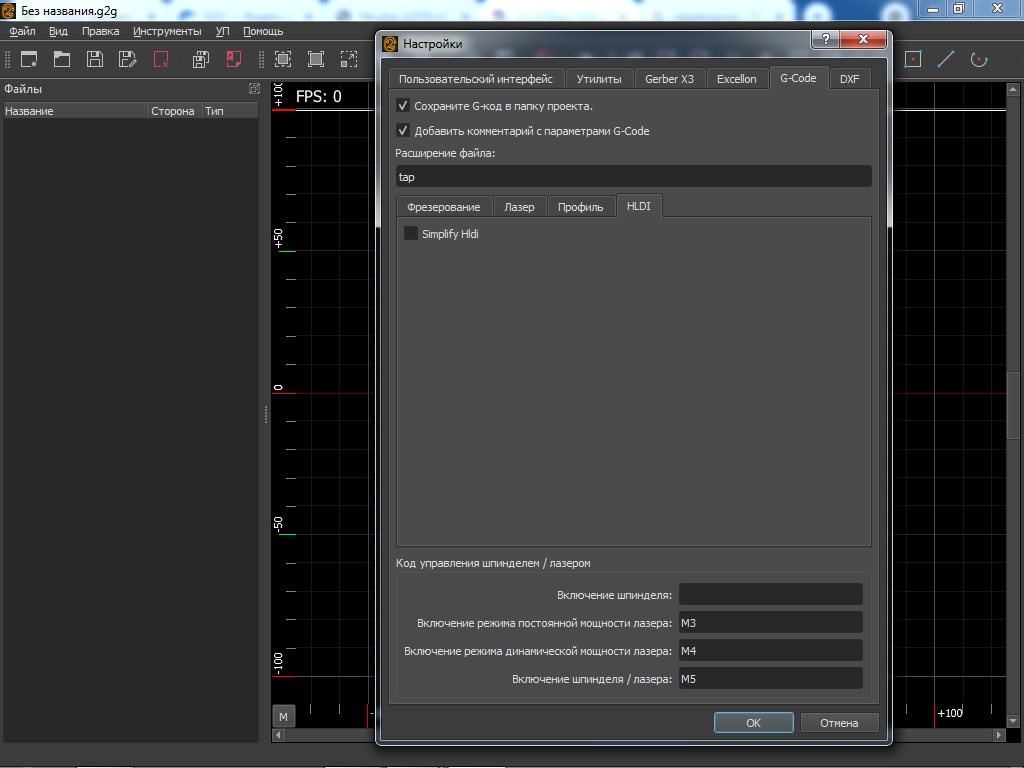Open the Gerber X3 tab

point(669,78)
